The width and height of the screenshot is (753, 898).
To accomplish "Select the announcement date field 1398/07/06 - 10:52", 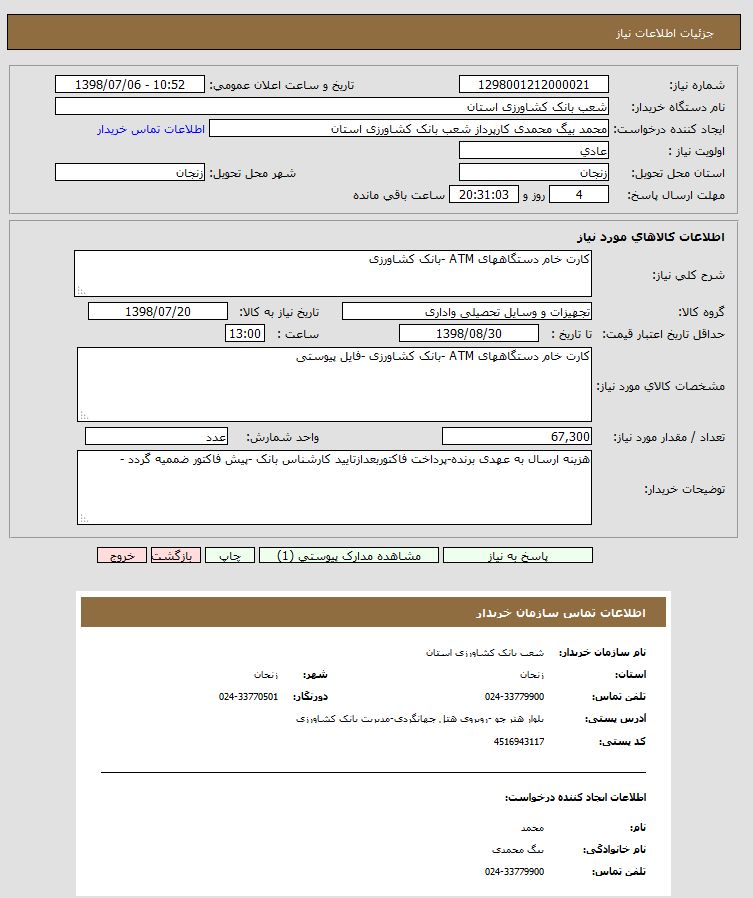I will click(129, 85).
